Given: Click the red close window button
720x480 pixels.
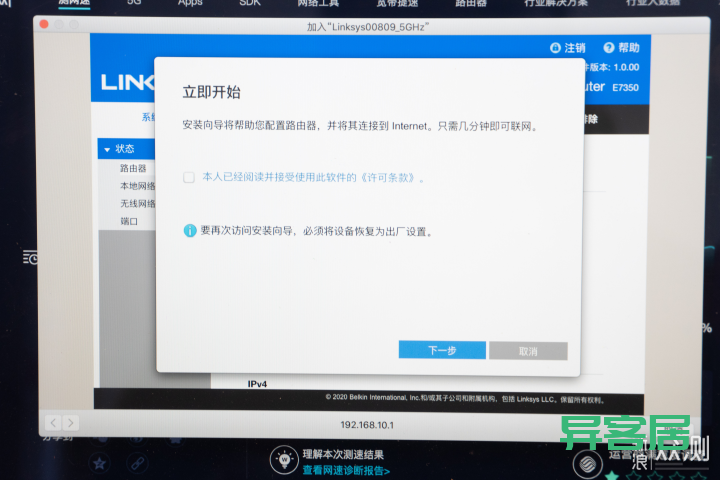Looking at the screenshot, I should [44, 24].
